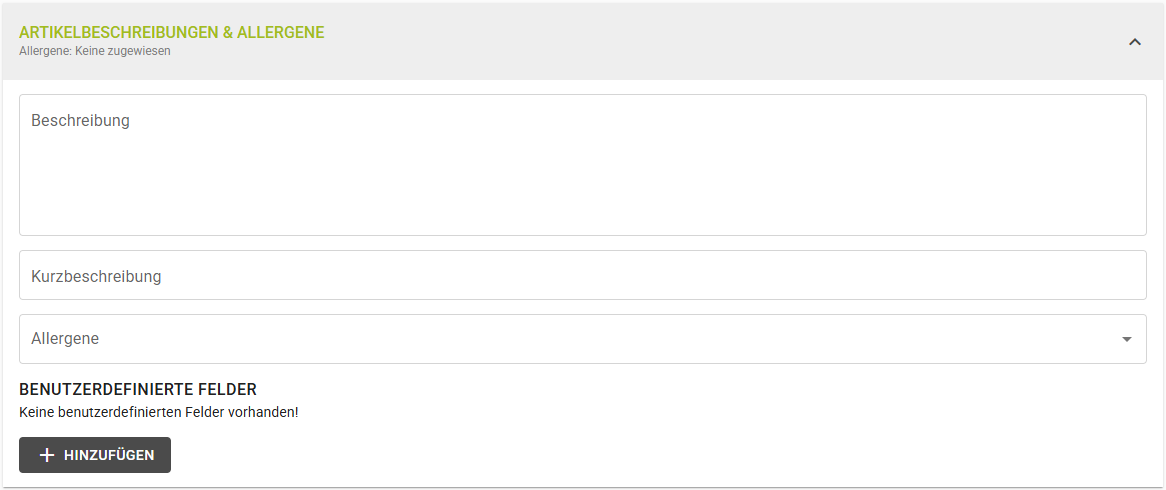Toggle the gray section header bar

tap(700, 42)
